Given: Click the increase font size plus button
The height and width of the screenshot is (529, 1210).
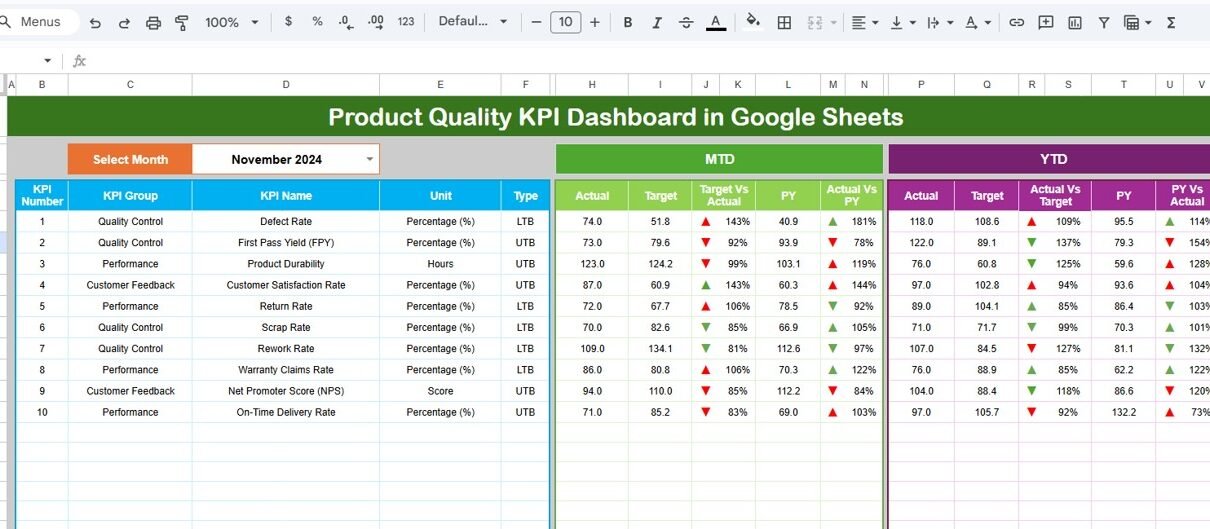Looking at the screenshot, I should 595,22.
